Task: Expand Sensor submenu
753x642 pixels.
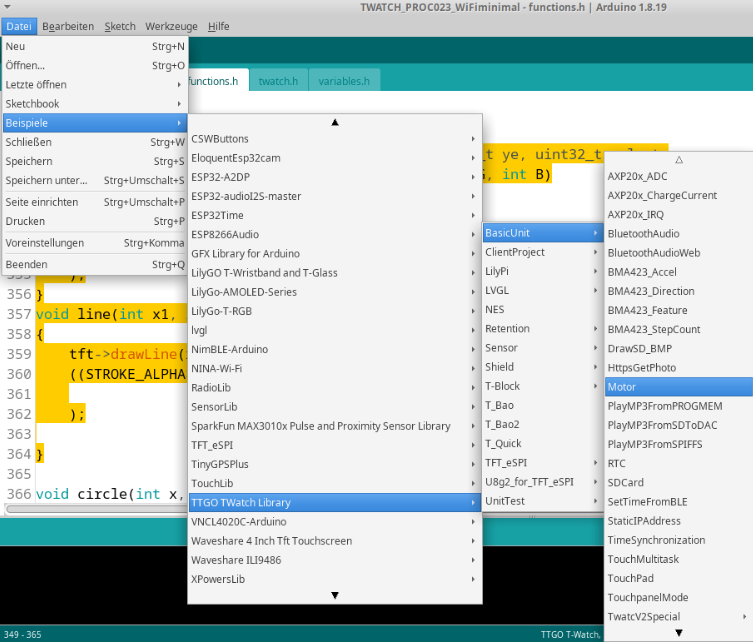Action: click(543, 348)
